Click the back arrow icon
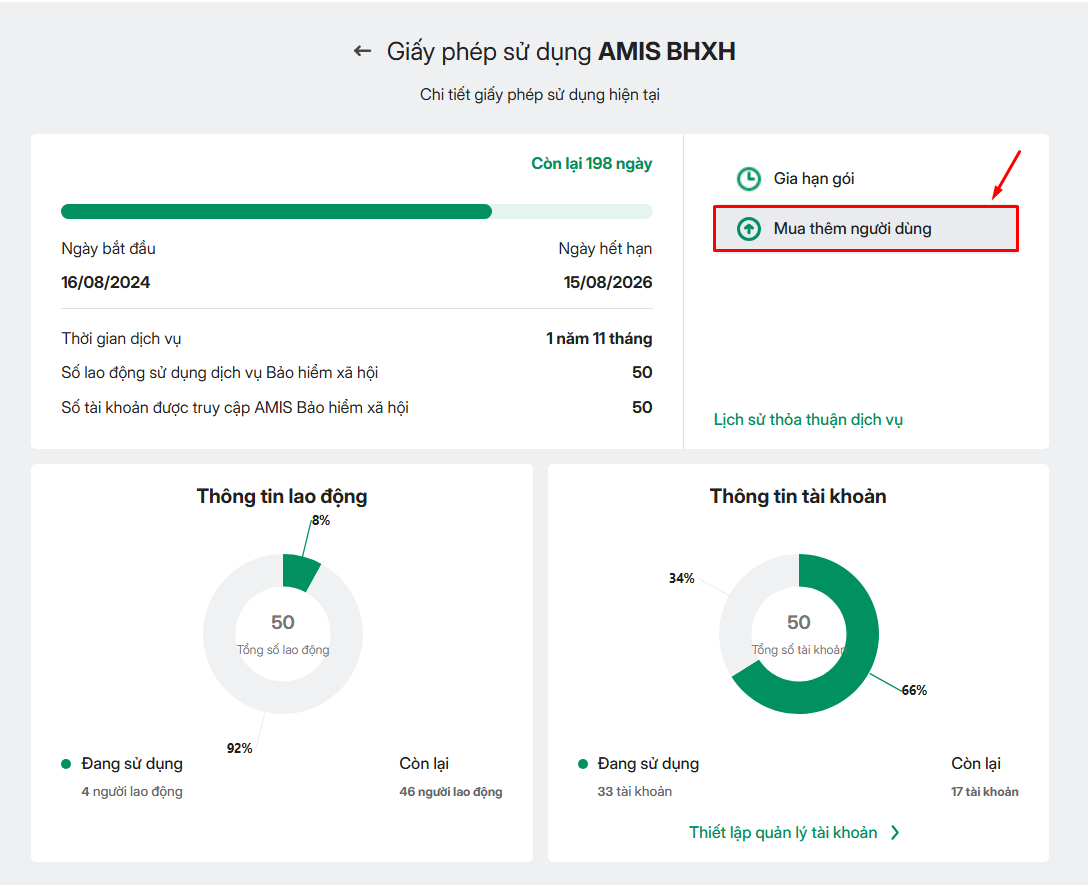Screen dimensions: 1088x885 [x=362, y=51]
